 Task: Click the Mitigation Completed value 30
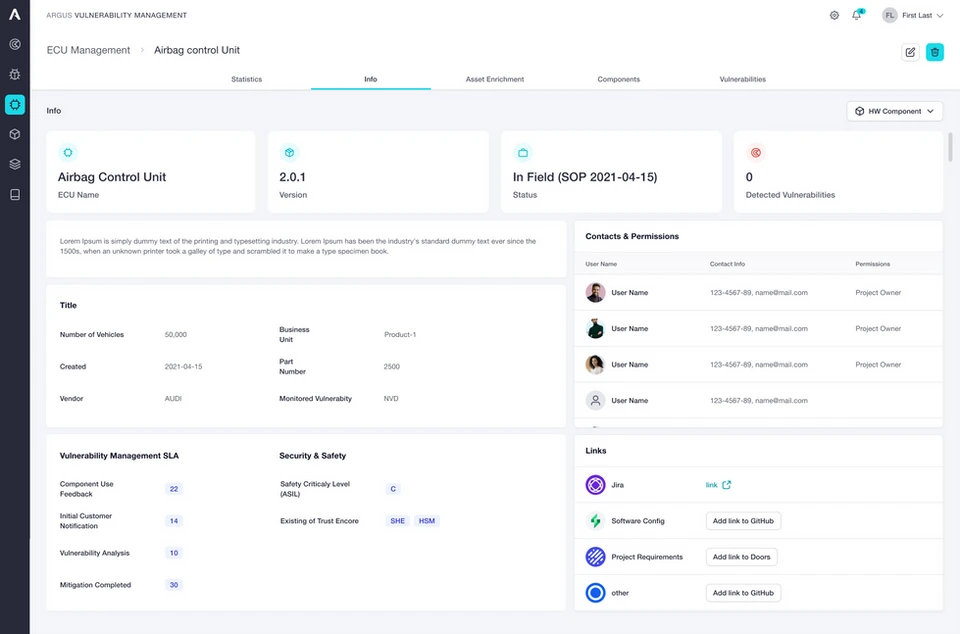pyautogui.click(x=174, y=585)
